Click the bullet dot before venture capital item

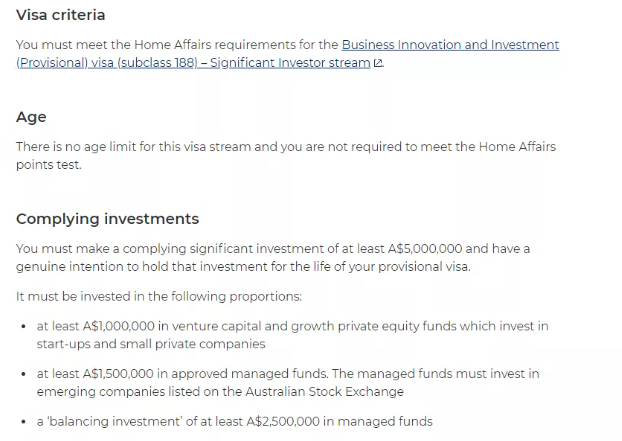pos(23,327)
